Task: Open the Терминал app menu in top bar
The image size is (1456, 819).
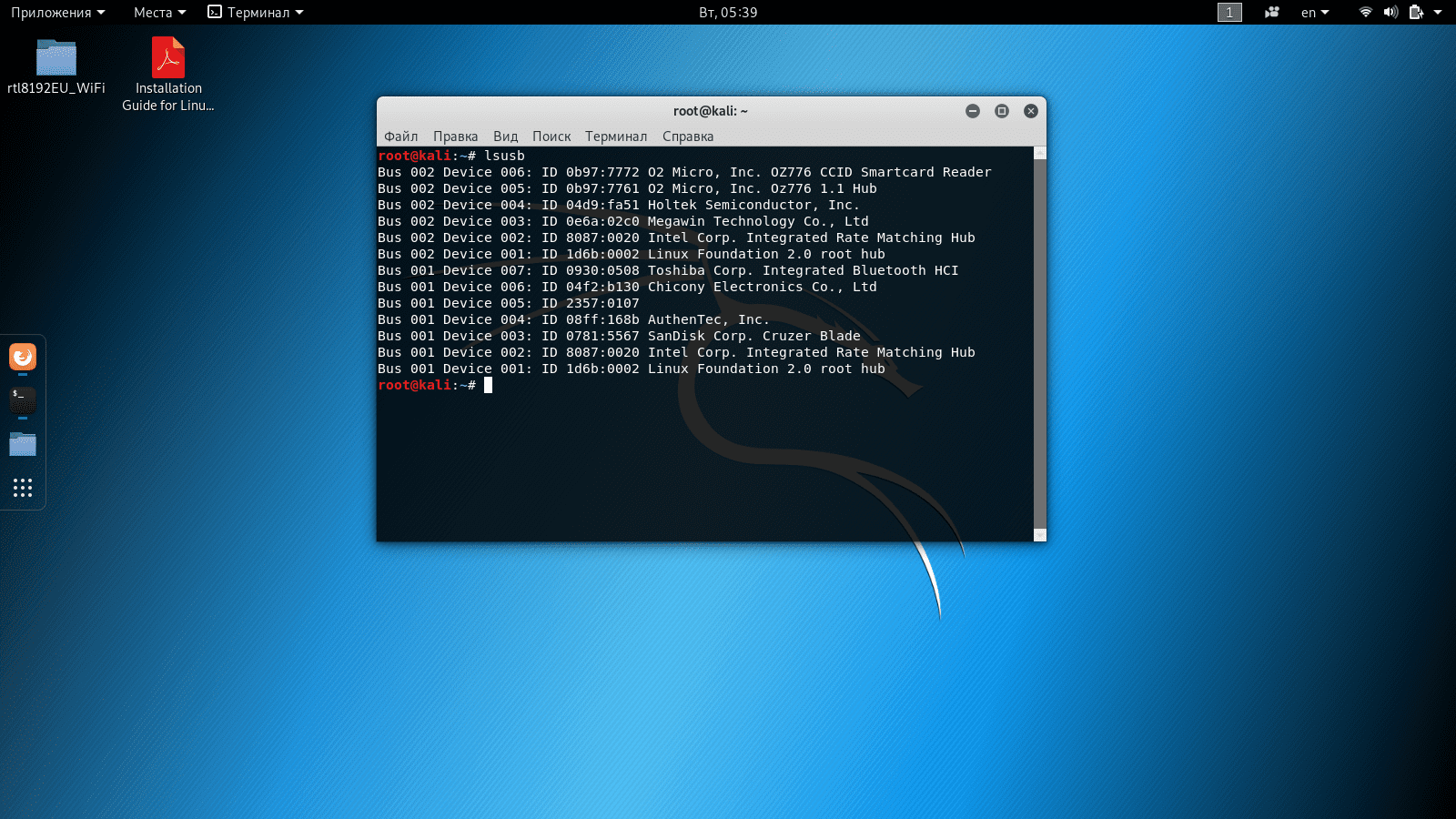Action: [x=256, y=12]
